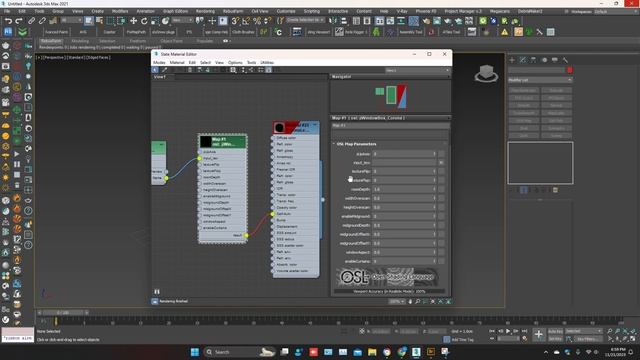640x360 pixels.
Task: Click the Set Keys large plus button
Action: pos(539,335)
